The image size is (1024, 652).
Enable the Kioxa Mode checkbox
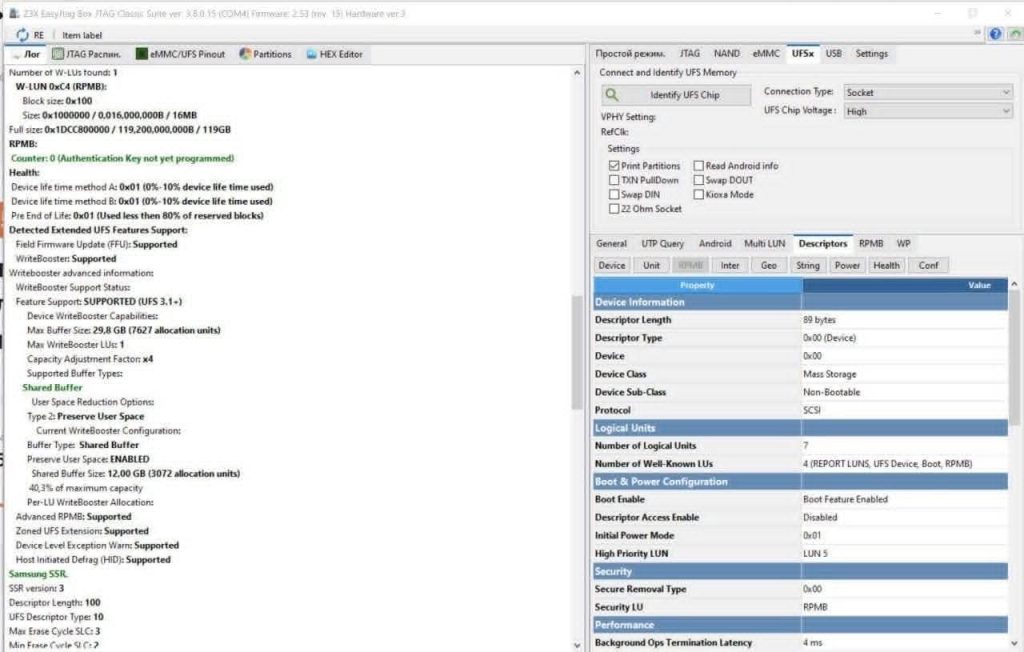tap(698, 195)
